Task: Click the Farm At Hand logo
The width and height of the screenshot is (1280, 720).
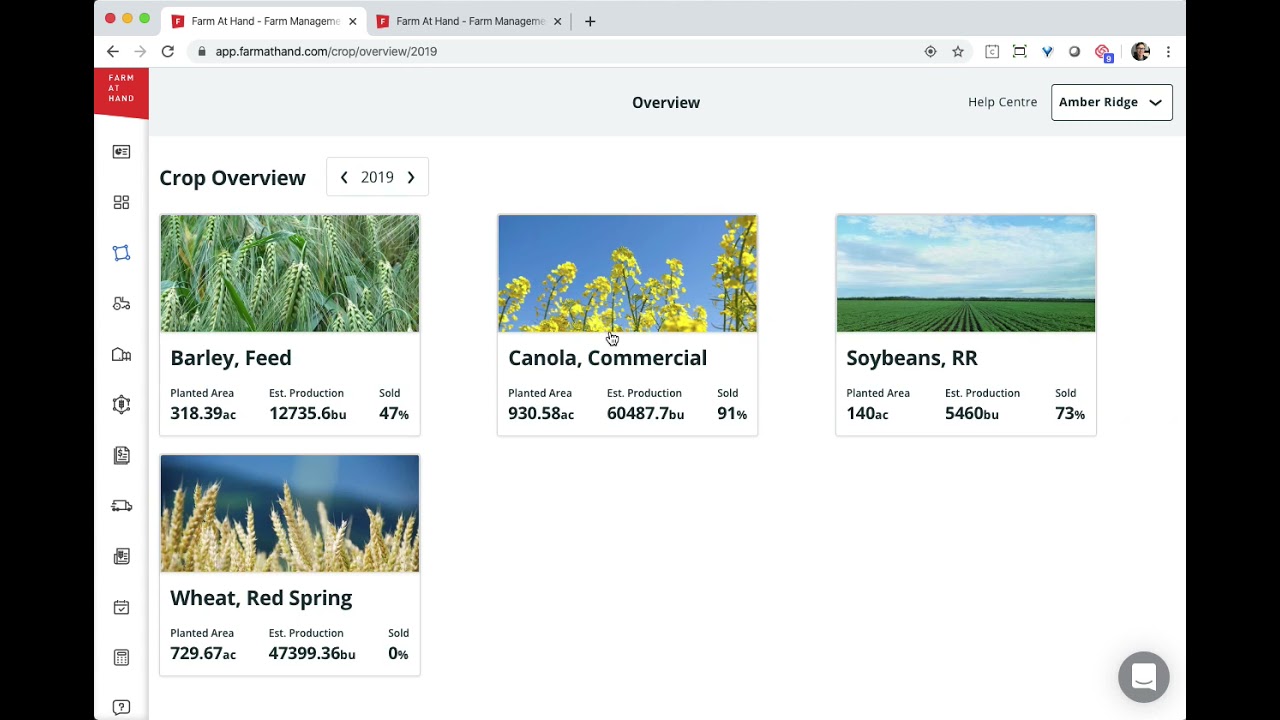Action: pyautogui.click(x=121, y=92)
